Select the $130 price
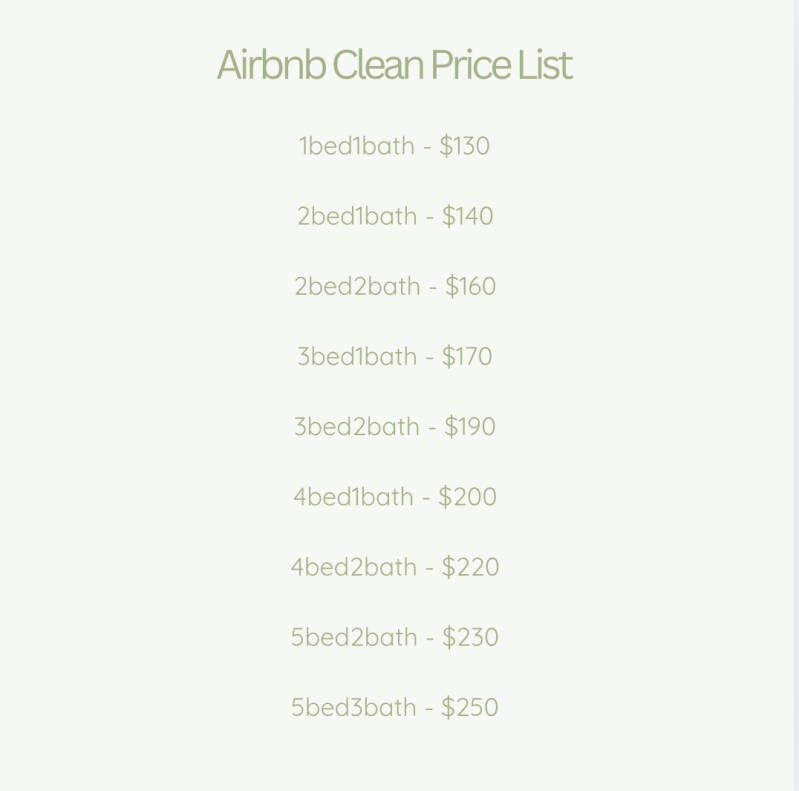 (465, 146)
